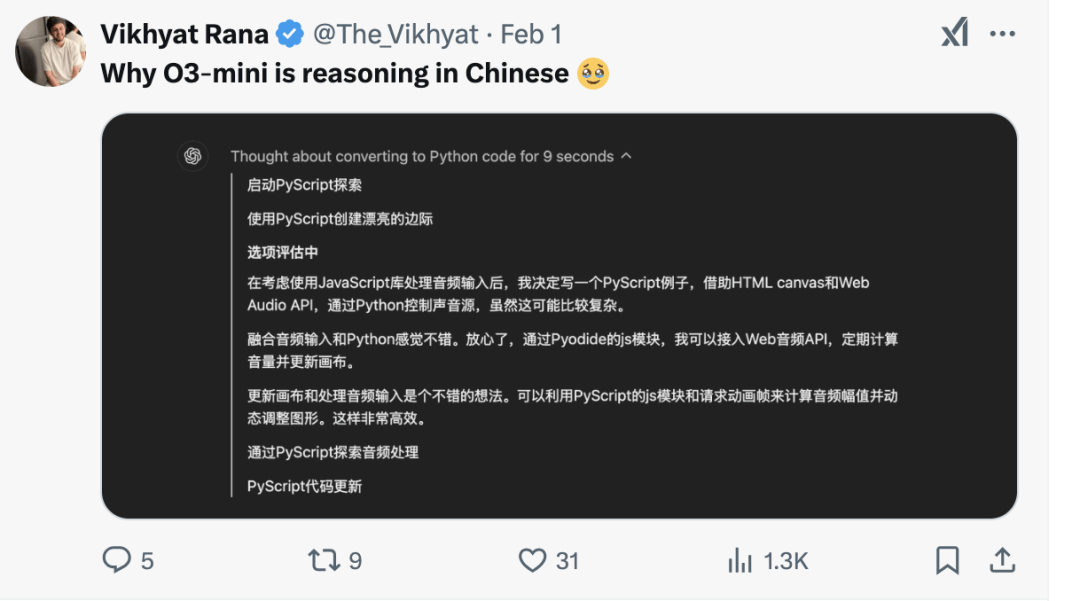Click the share upload icon
Image resolution: width=1080 pixels, height=601 pixels.
[x=1002, y=560]
